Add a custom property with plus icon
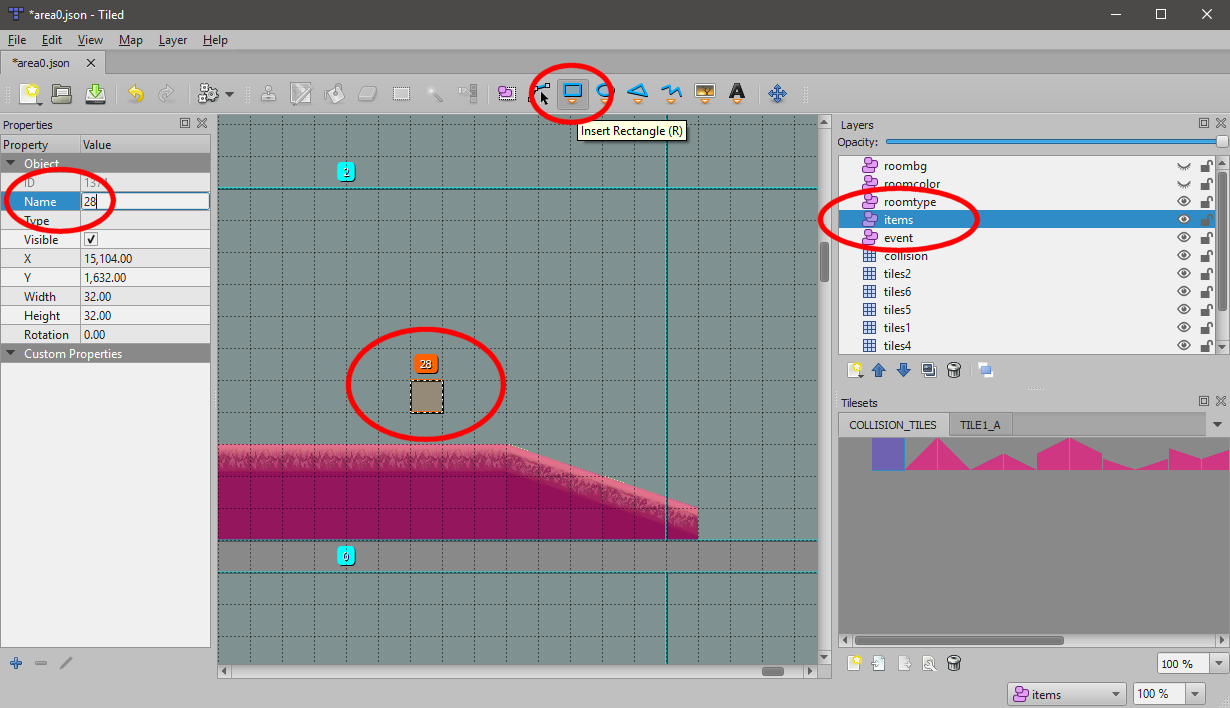 click(x=15, y=663)
